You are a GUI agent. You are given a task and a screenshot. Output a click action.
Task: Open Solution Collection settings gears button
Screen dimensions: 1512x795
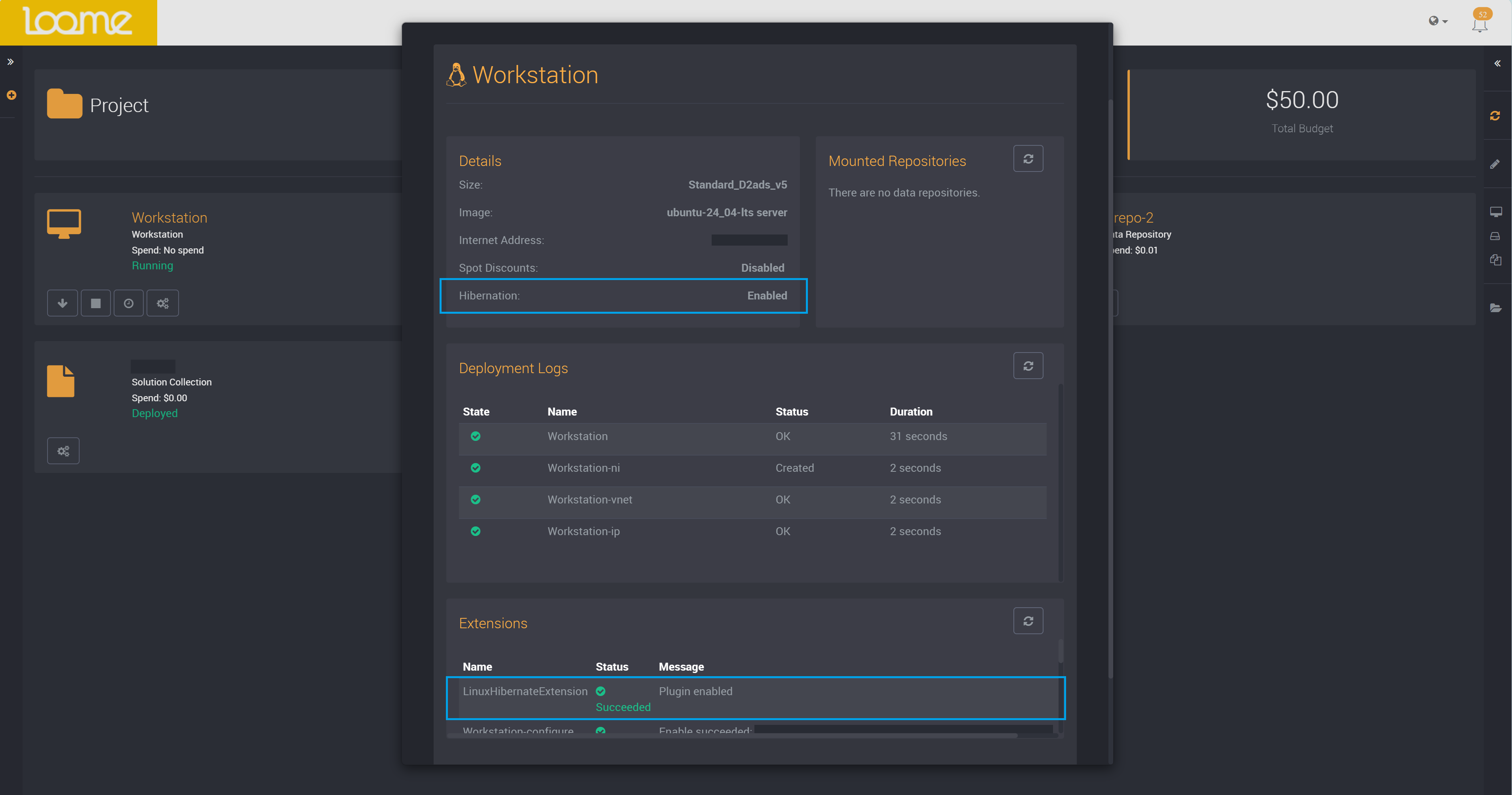coord(63,451)
